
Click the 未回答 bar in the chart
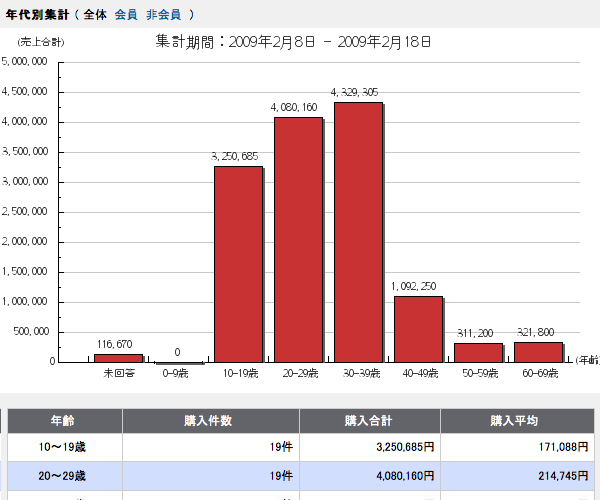click(118, 358)
